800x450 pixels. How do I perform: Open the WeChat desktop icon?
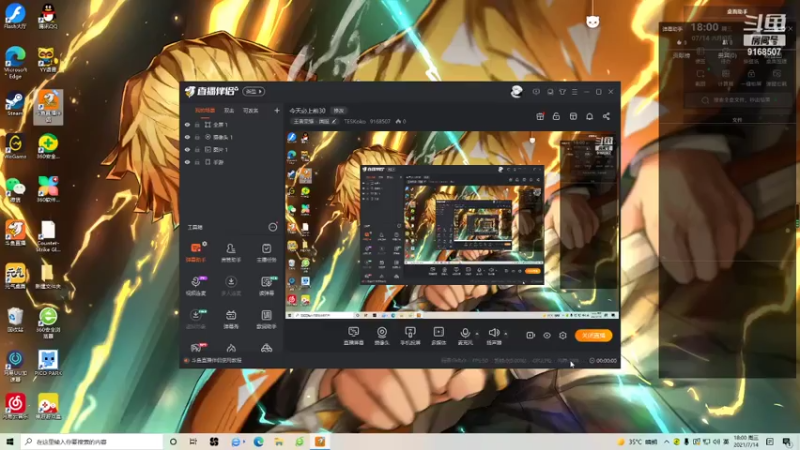coord(15,190)
